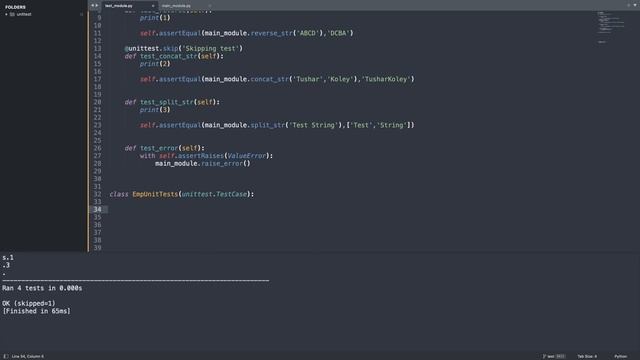Go to previous tab with left arrow
The width and height of the screenshot is (640, 360).
(x=92, y=5)
